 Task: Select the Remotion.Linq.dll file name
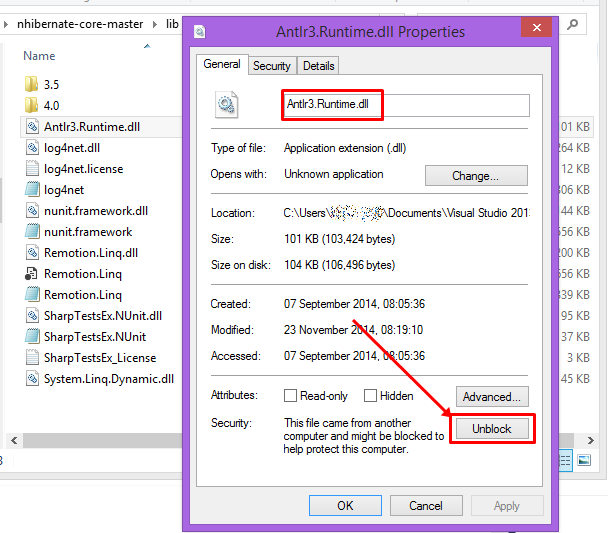[x=91, y=253]
